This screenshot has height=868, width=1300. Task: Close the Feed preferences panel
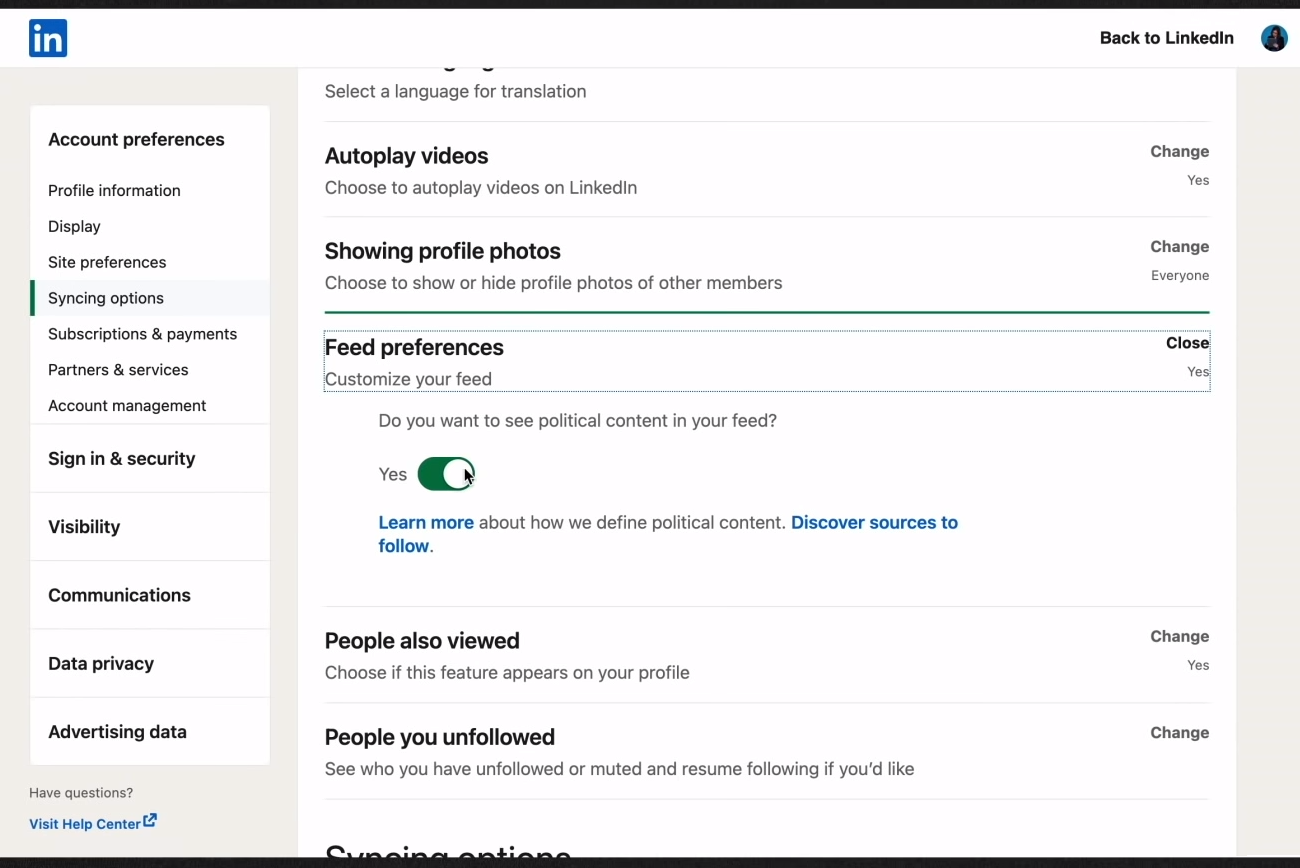1187,343
